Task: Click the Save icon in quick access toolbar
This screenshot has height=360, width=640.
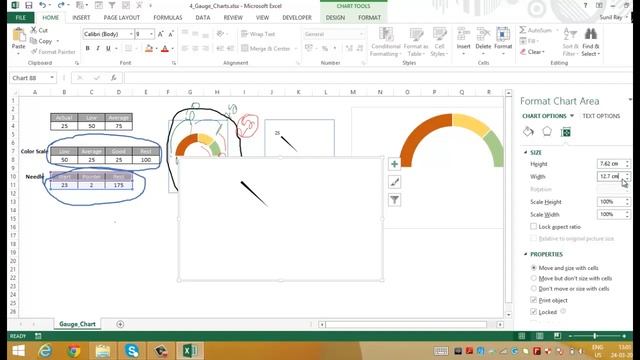Action: (29, 6)
